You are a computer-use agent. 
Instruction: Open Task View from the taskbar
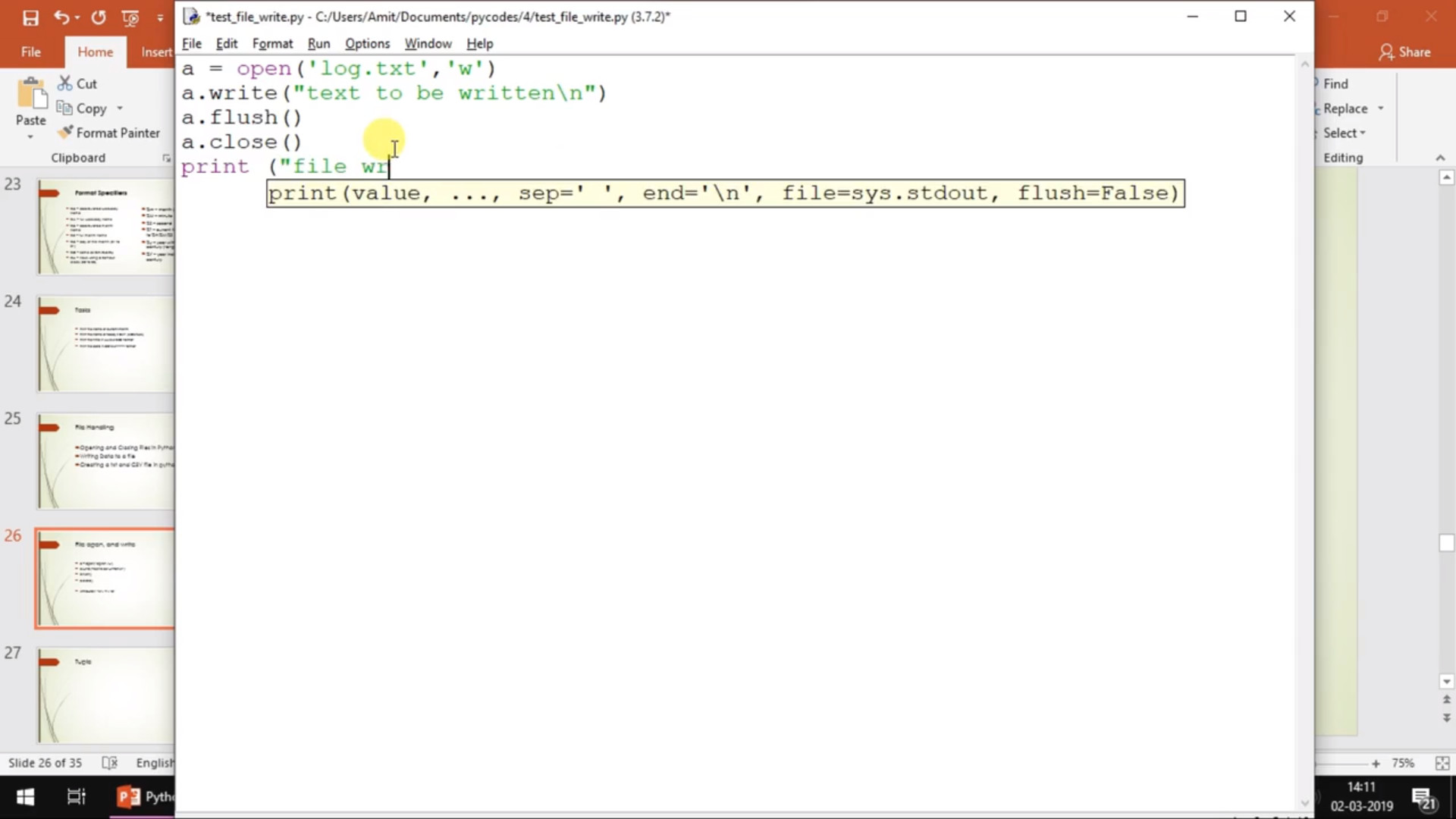pos(75,796)
